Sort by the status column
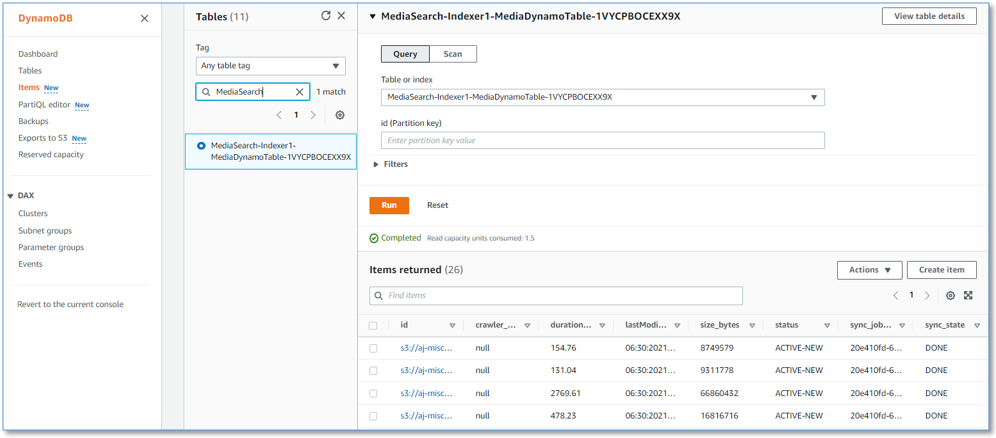996x438 pixels. (x=827, y=325)
